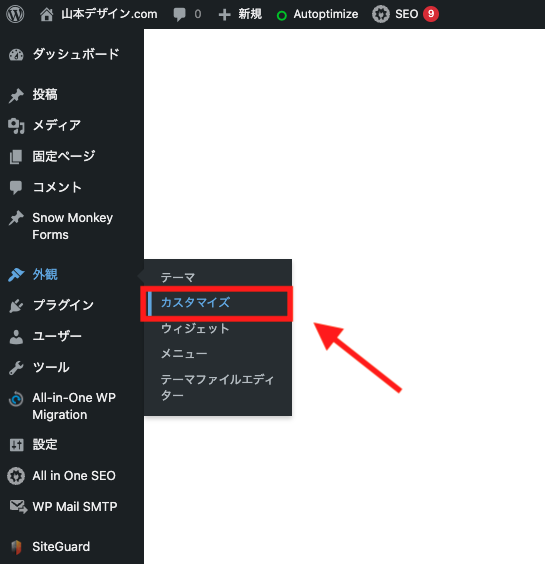Click the メディア icon in sidebar
The height and width of the screenshot is (564, 545).
[16, 126]
